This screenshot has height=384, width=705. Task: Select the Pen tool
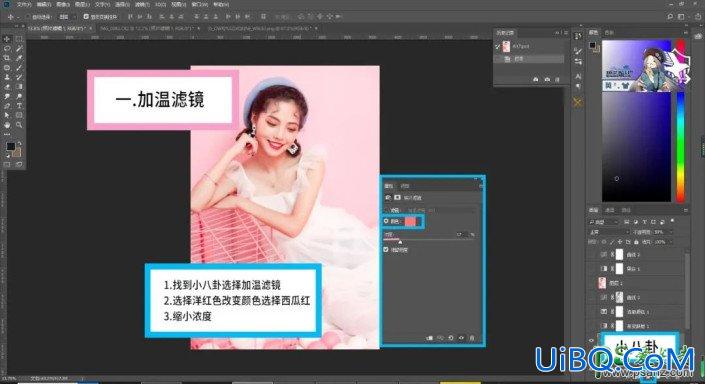click(x=7, y=106)
